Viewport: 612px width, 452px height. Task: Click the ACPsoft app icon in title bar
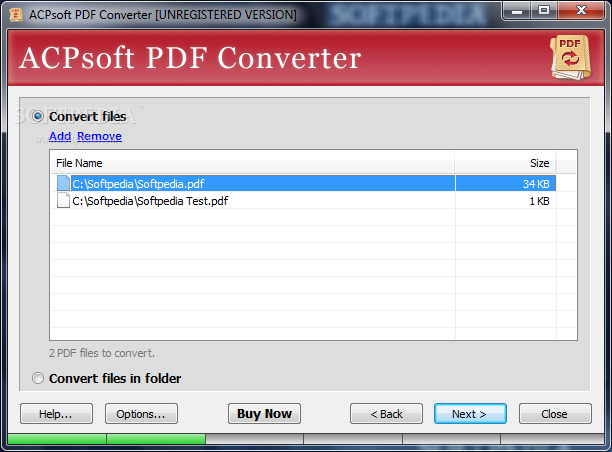(16, 14)
